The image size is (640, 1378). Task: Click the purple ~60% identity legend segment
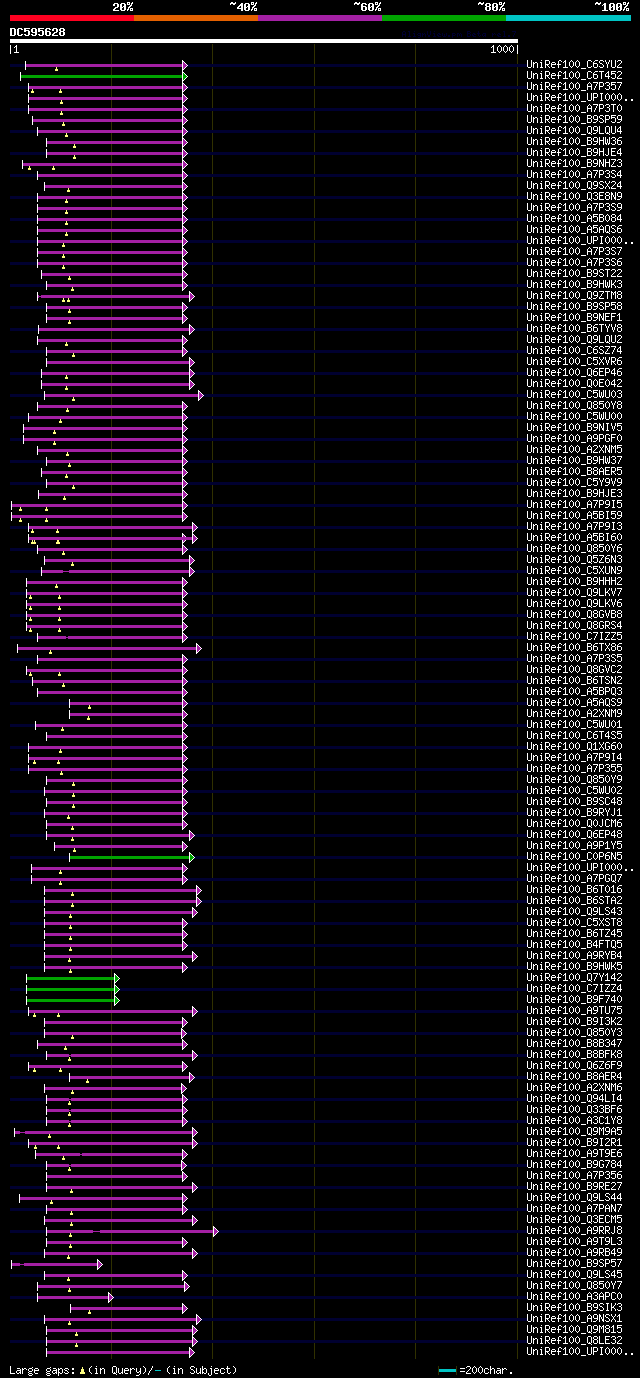(x=319, y=18)
